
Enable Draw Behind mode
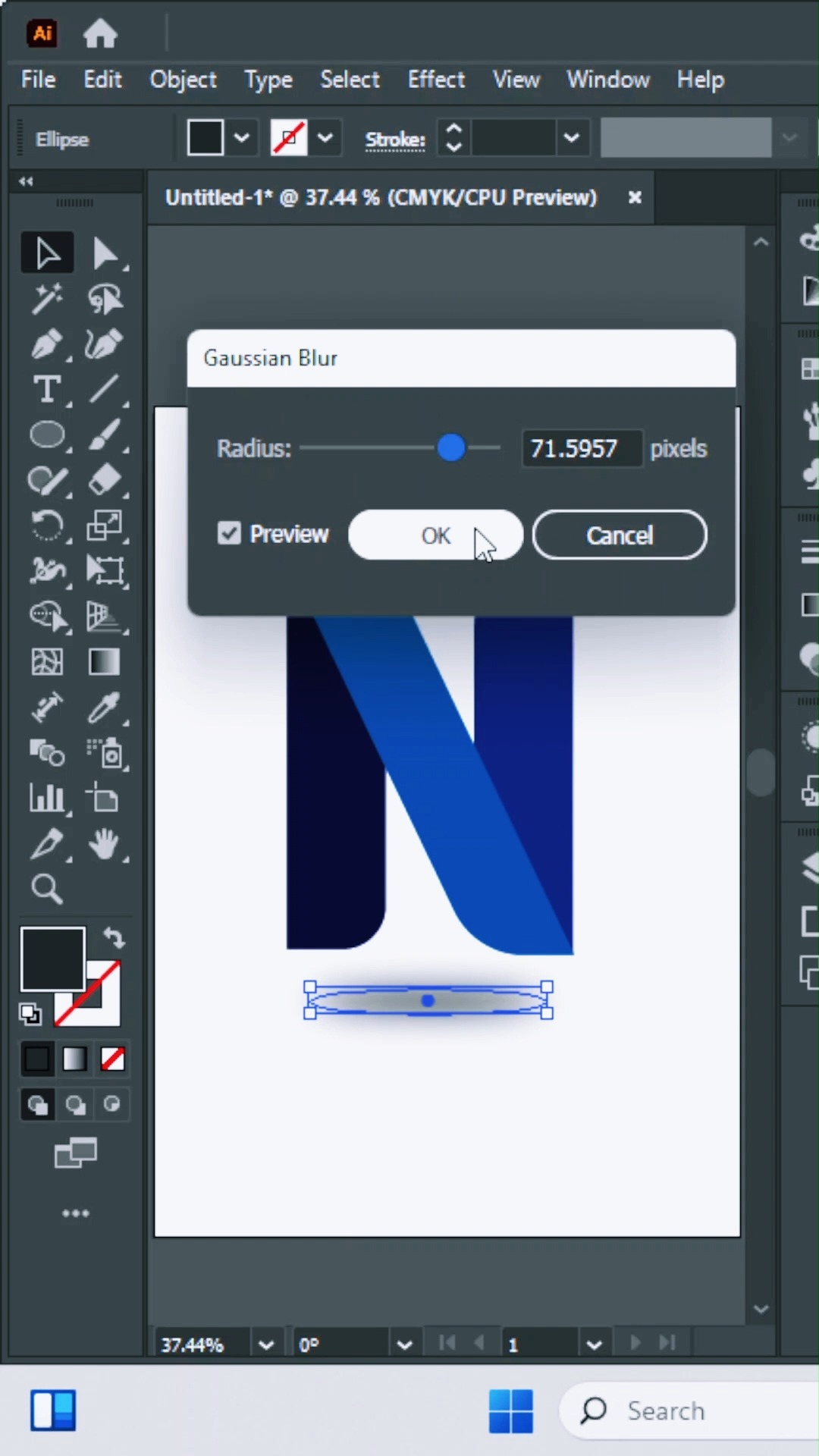click(x=75, y=1105)
